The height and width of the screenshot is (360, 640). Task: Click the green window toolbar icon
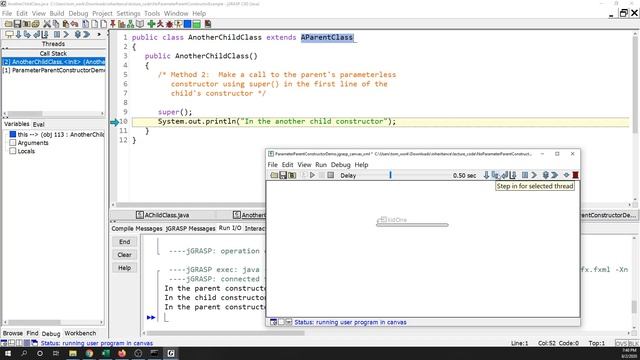196,24
